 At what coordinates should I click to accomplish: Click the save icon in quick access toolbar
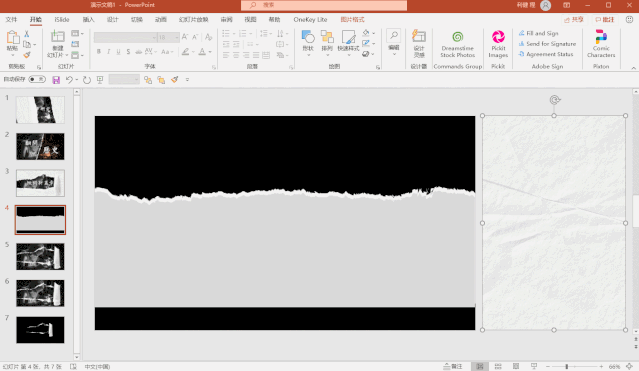(56, 80)
